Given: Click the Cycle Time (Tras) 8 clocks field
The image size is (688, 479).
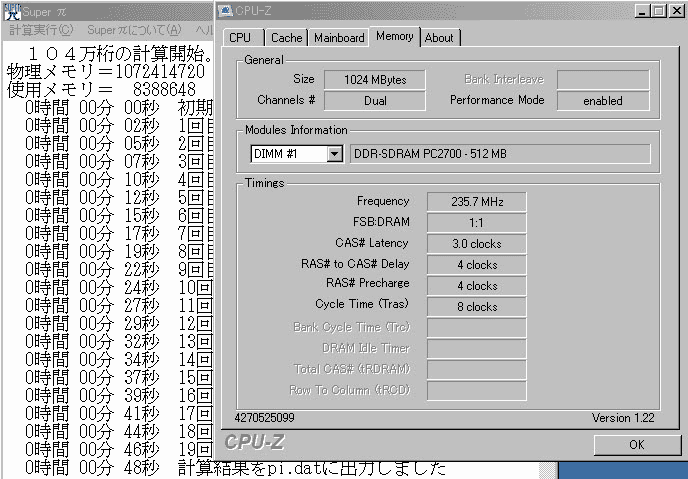Looking at the screenshot, I should [476, 307].
